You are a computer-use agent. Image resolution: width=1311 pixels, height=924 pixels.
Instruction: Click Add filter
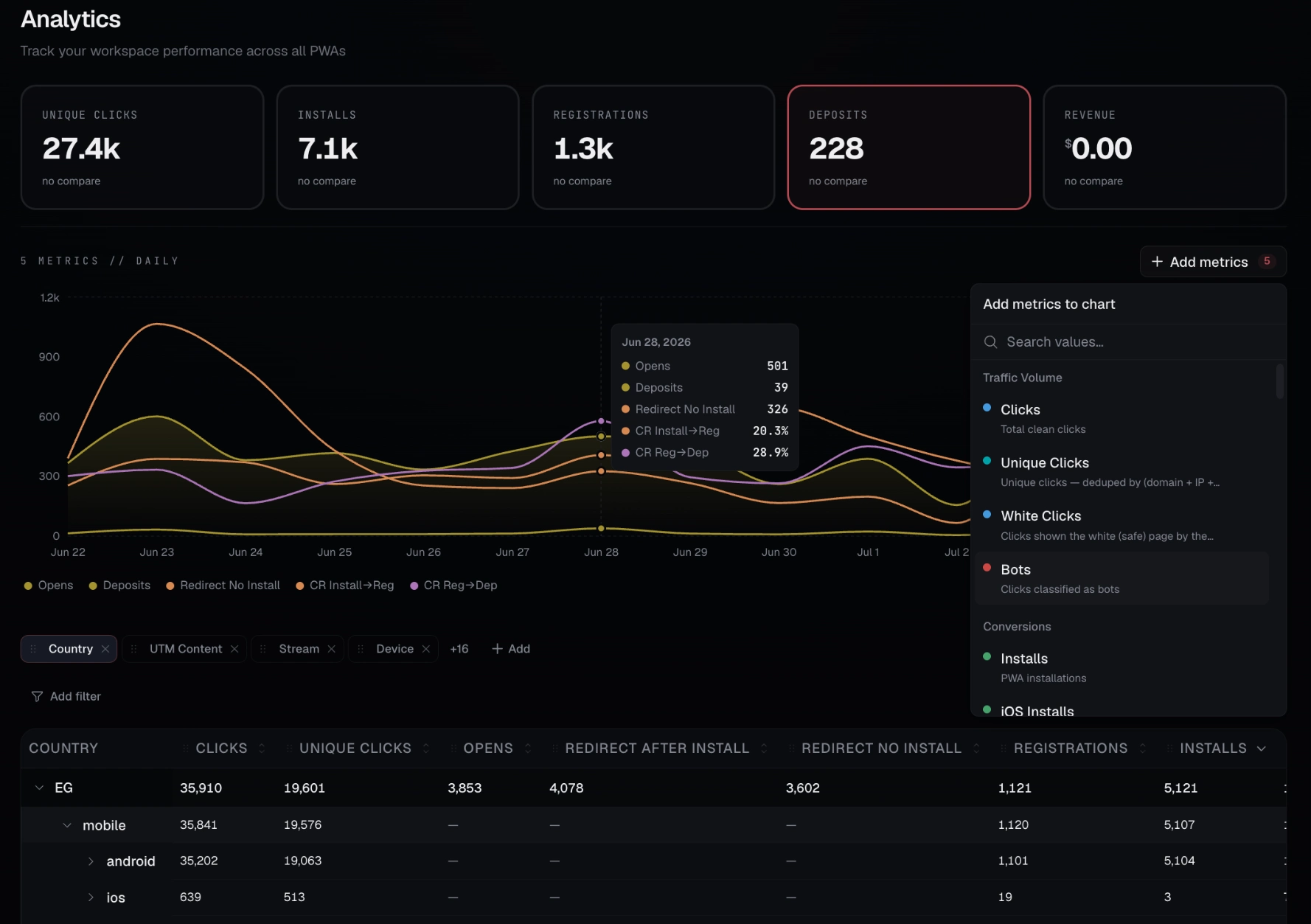click(66, 697)
